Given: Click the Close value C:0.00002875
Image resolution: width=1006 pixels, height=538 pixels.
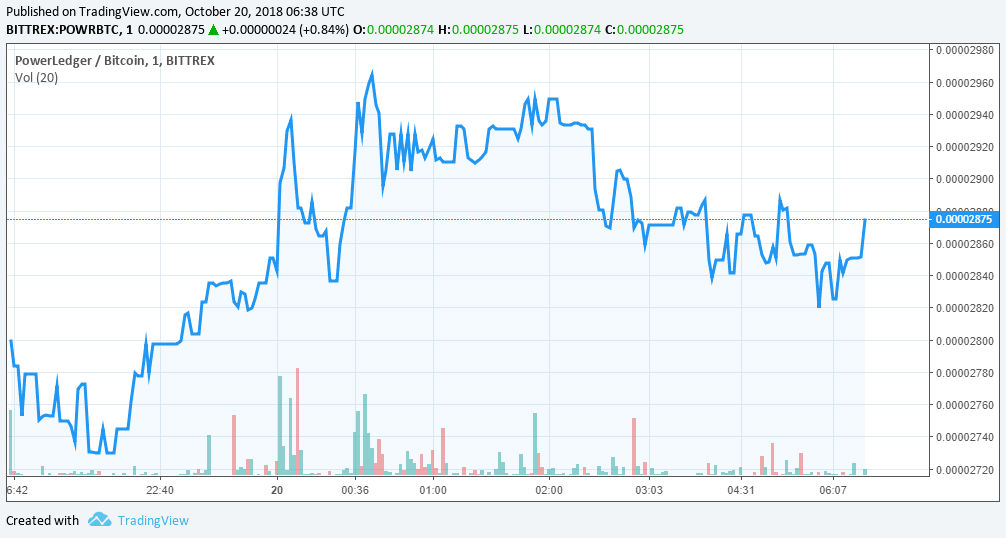Looking at the screenshot, I should coord(644,29).
